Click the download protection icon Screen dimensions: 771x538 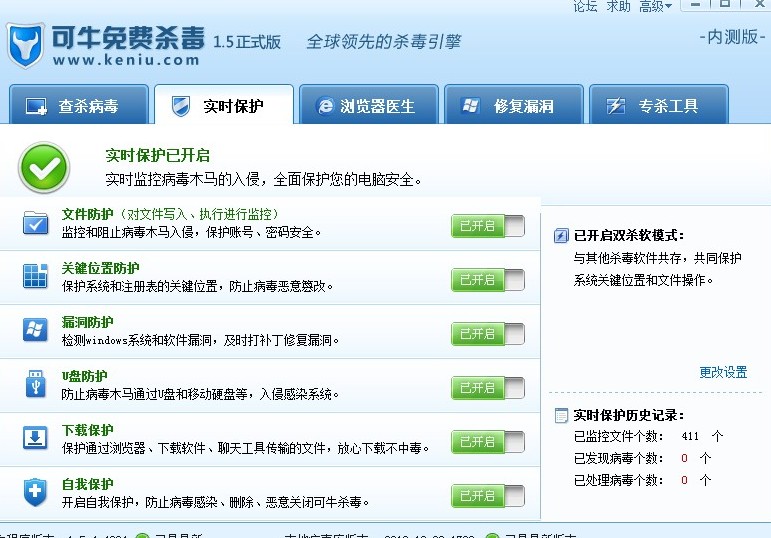[x=36, y=438]
